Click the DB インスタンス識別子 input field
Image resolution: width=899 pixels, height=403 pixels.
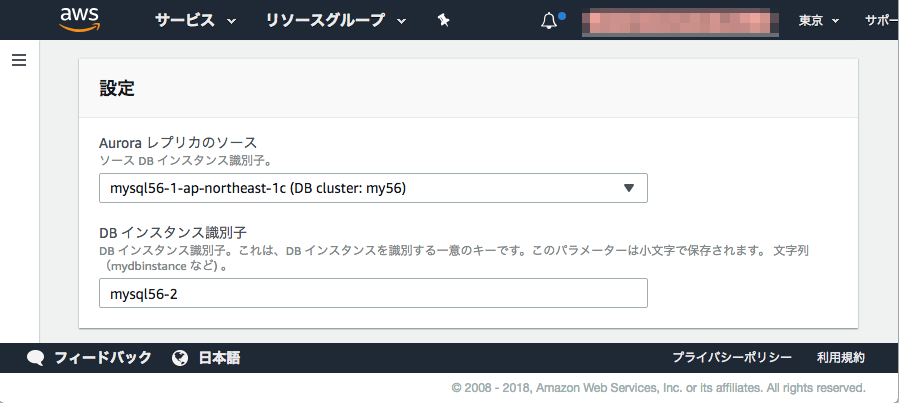(373, 293)
